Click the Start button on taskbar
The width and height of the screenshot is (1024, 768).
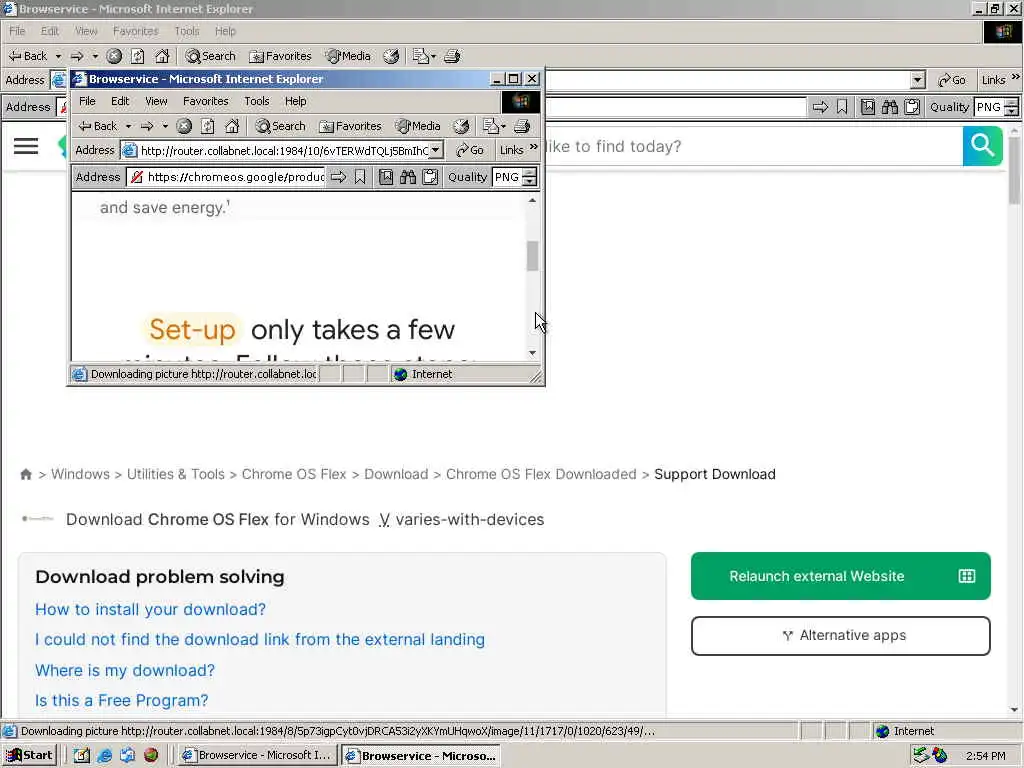(x=29, y=755)
